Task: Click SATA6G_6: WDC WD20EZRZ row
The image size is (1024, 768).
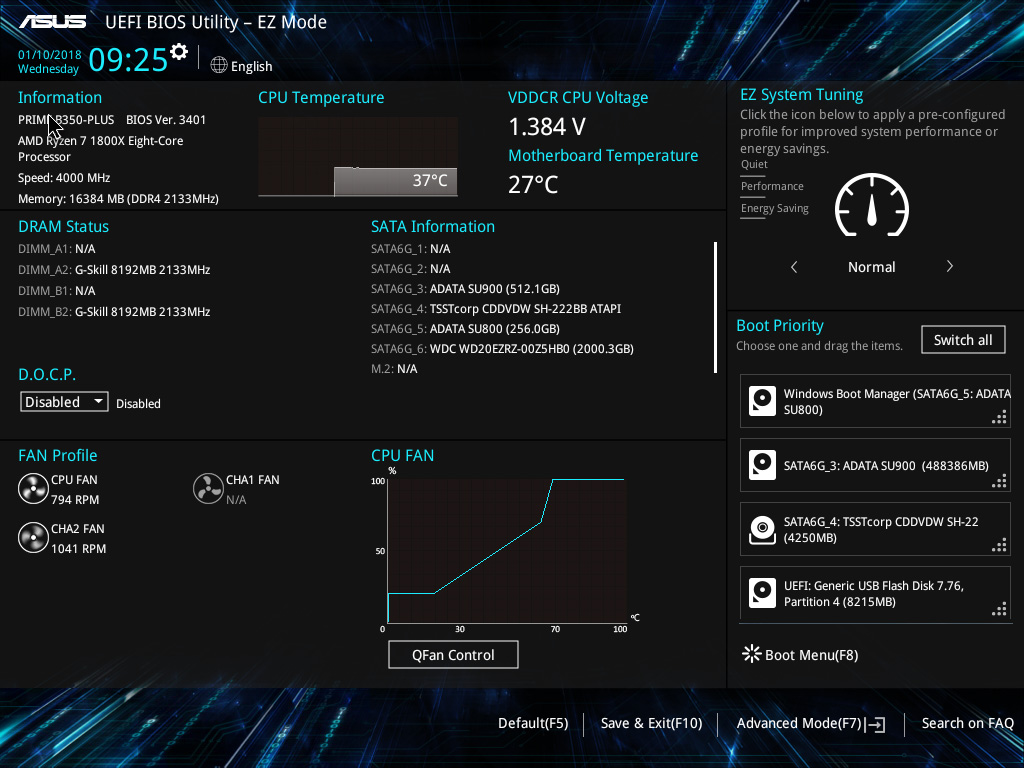Action: point(502,349)
